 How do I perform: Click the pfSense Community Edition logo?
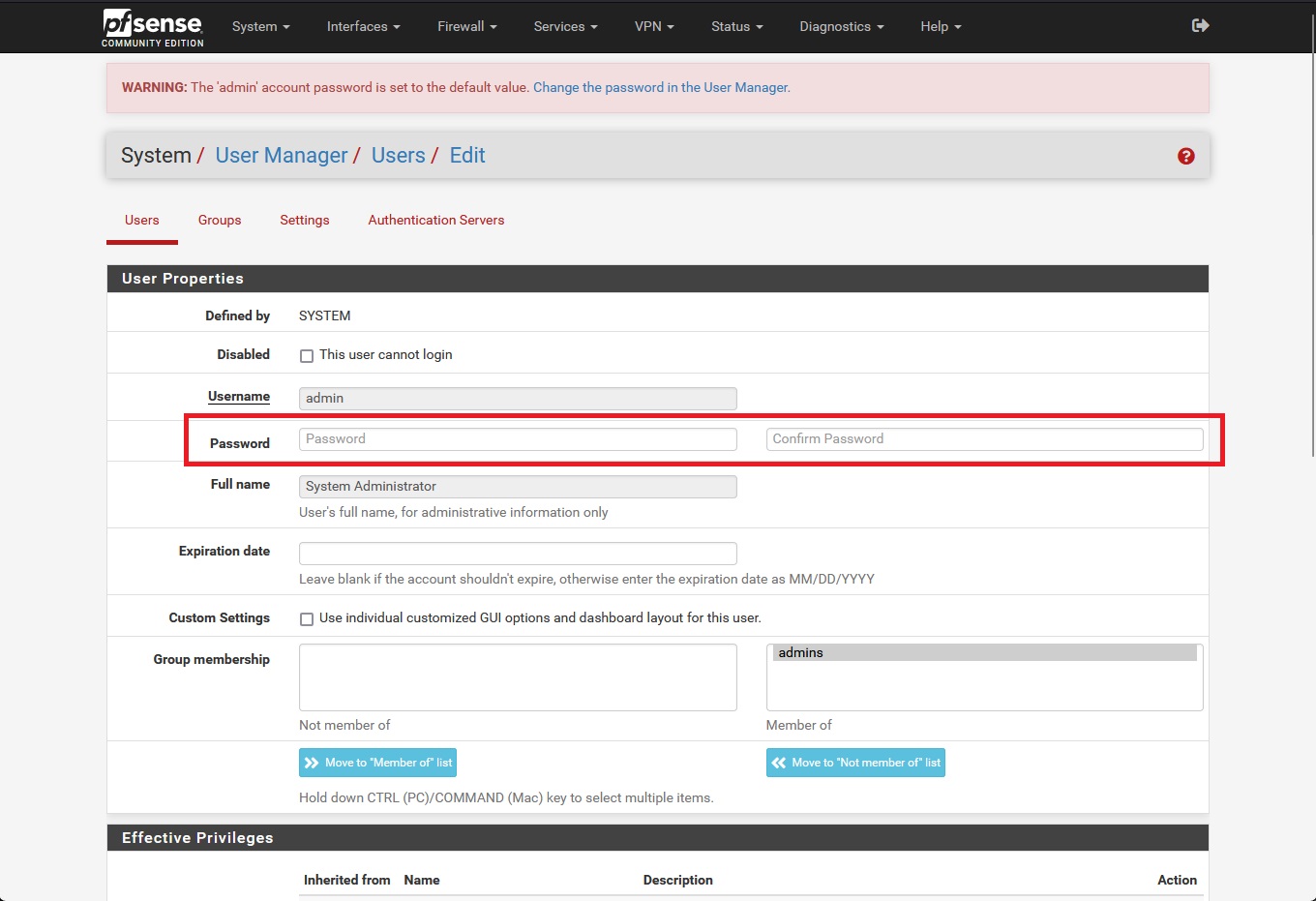click(x=153, y=27)
